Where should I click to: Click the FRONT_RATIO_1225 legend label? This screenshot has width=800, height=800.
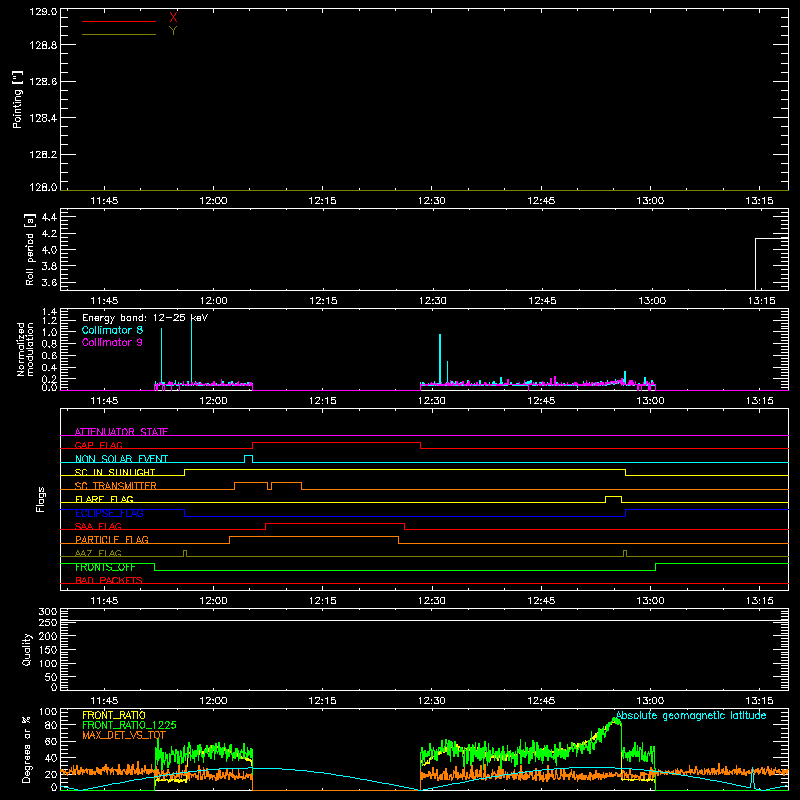[x=129, y=725]
